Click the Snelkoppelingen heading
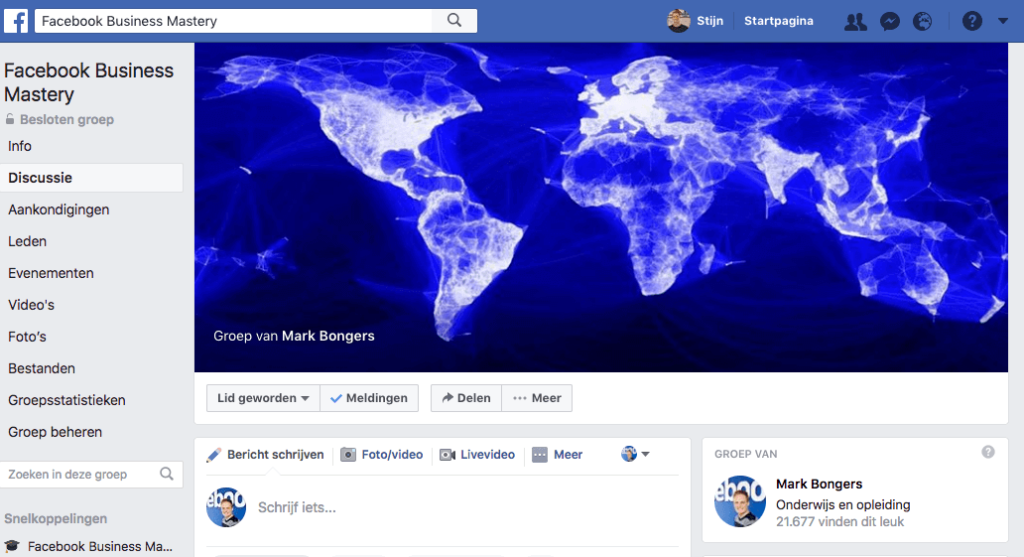The image size is (1024, 557). point(56,518)
